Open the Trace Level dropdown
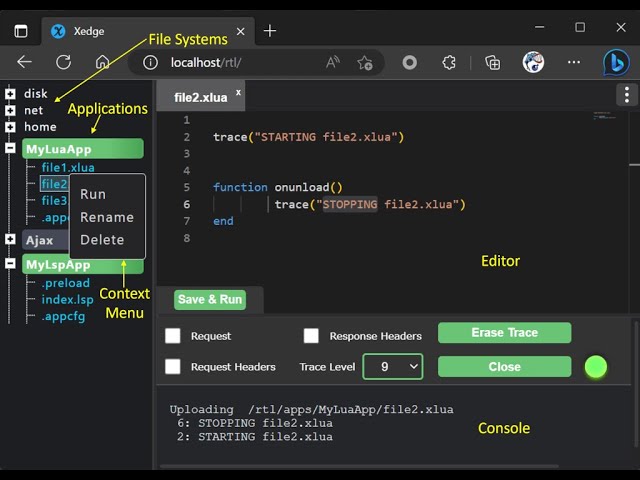This screenshot has height=480, width=640. pos(393,367)
